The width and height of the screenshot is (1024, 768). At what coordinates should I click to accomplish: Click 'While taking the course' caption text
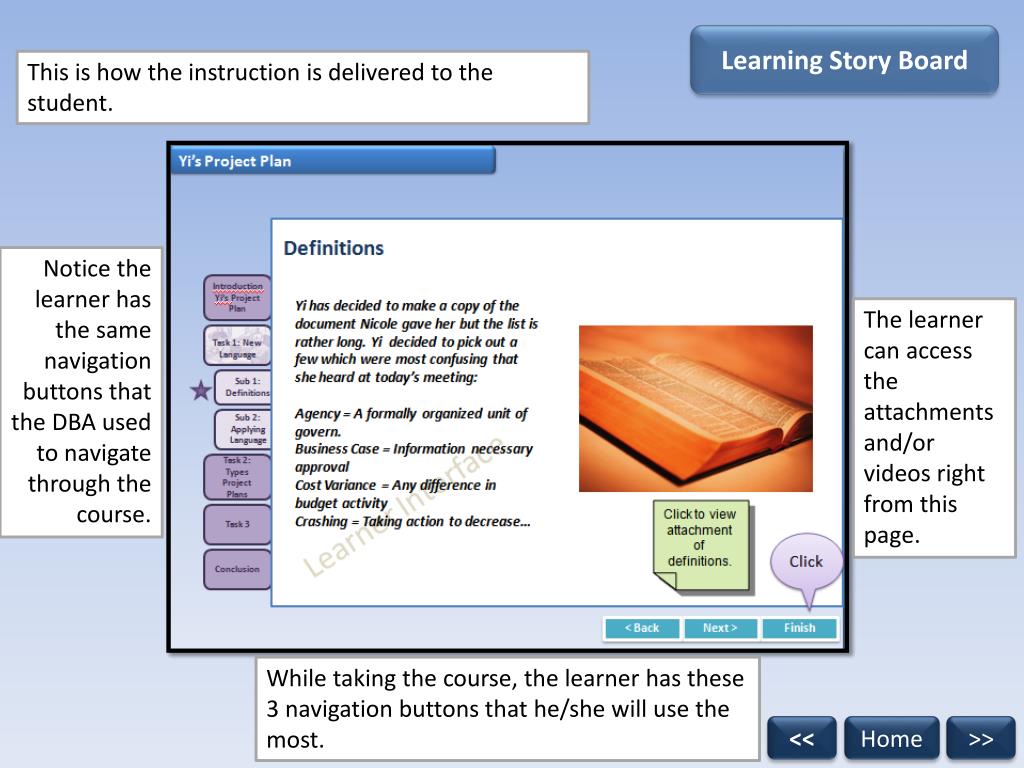tap(507, 709)
